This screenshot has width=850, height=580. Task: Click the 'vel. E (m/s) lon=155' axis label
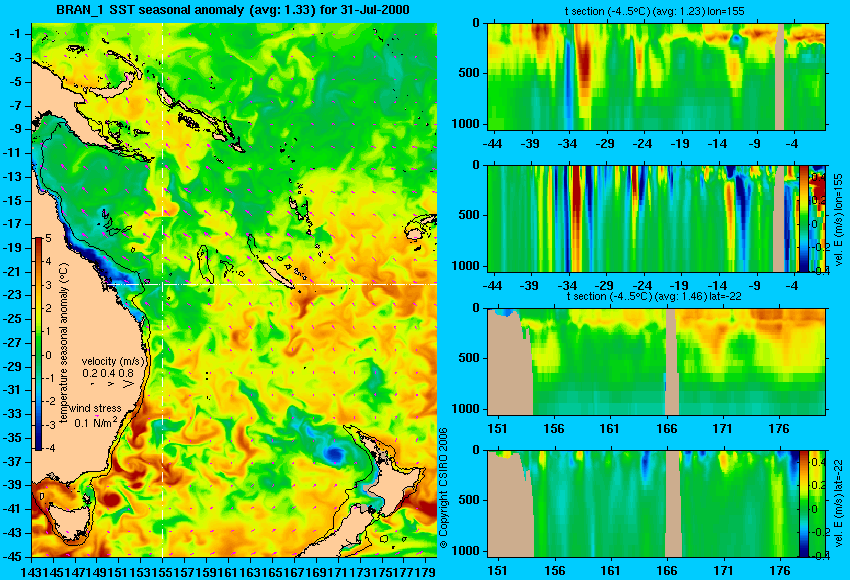coord(839,220)
